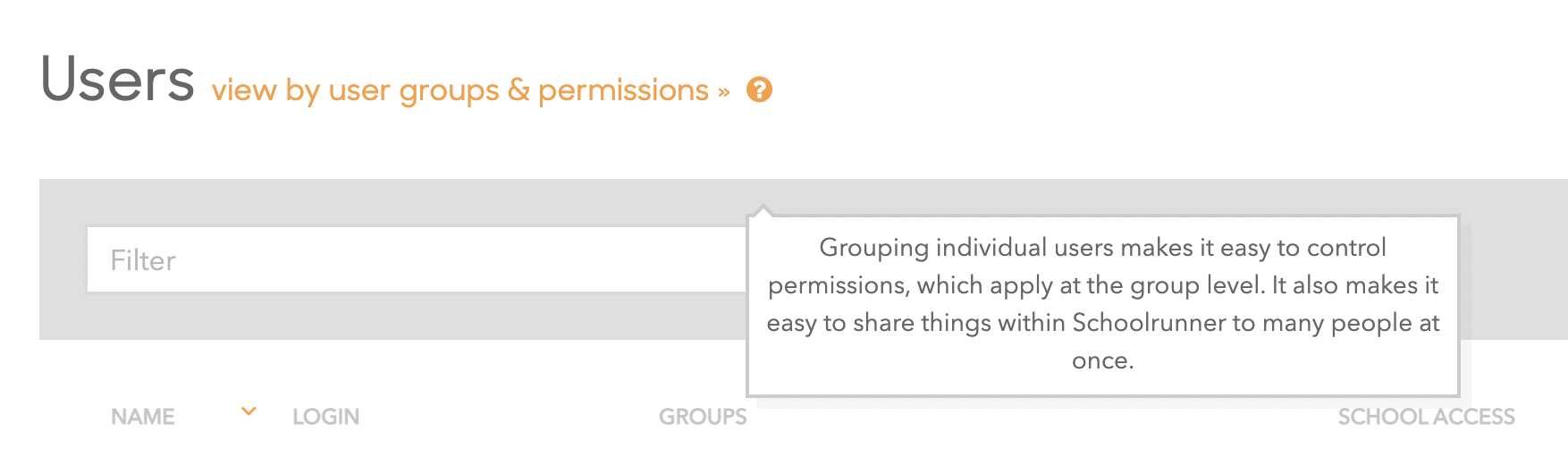Click the GROUPS column header
This screenshot has width=1568, height=449.
[x=703, y=417]
